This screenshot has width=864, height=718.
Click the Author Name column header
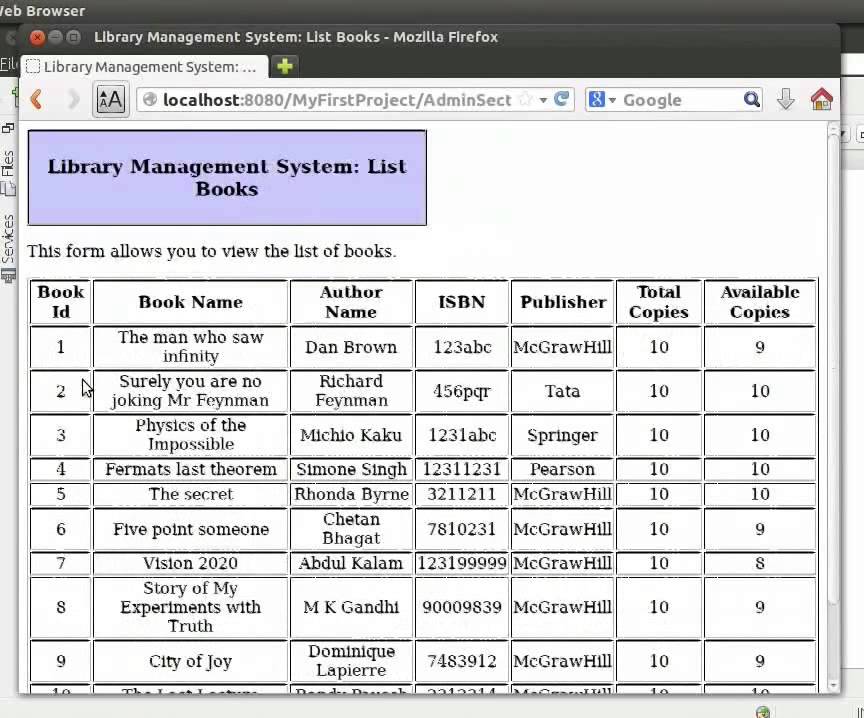[x=351, y=302]
